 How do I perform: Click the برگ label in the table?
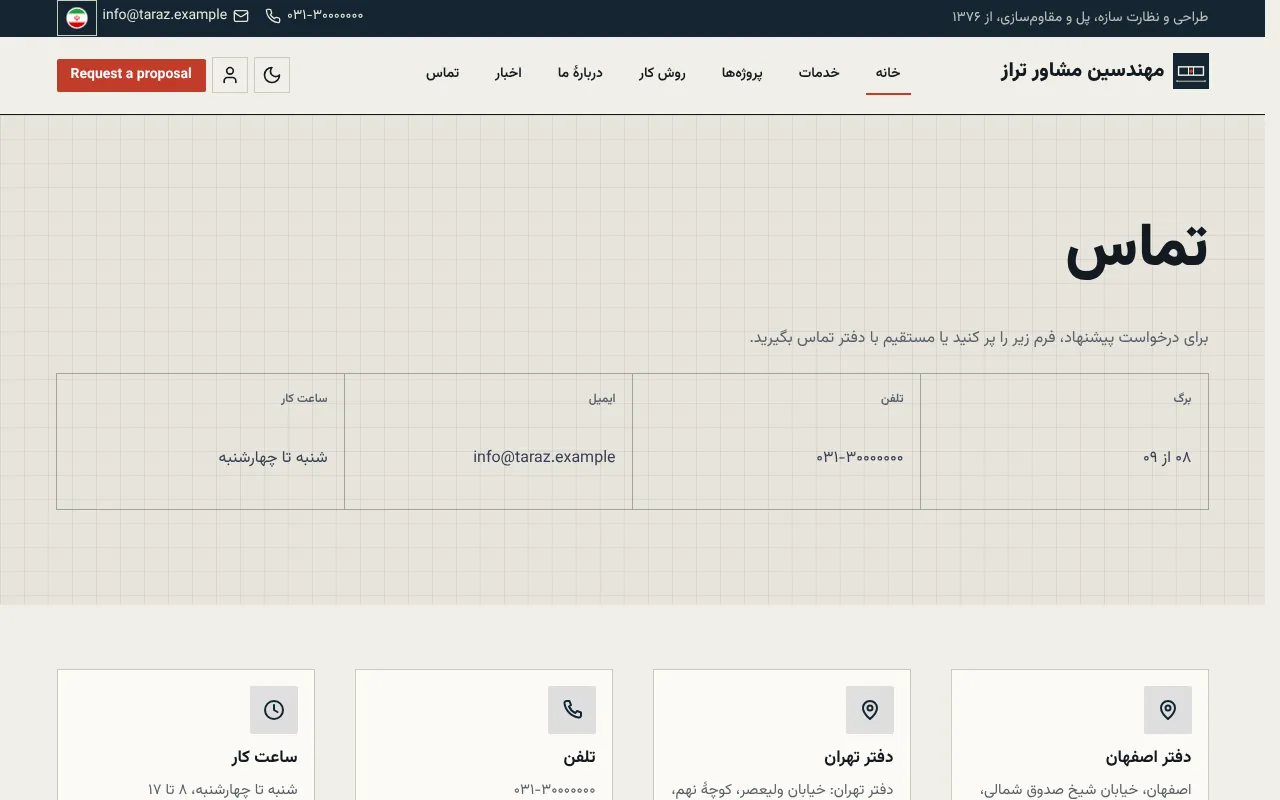point(1183,398)
